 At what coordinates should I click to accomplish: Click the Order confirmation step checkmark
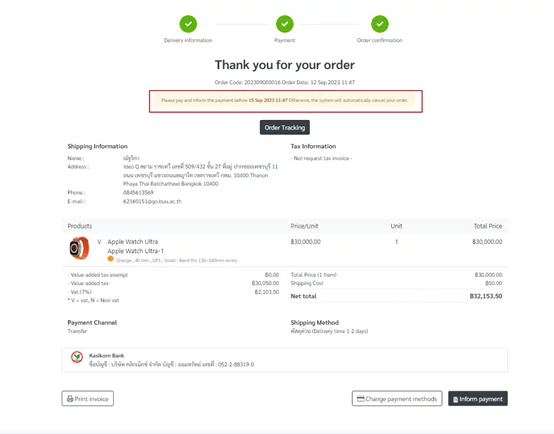pyautogui.click(x=380, y=24)
